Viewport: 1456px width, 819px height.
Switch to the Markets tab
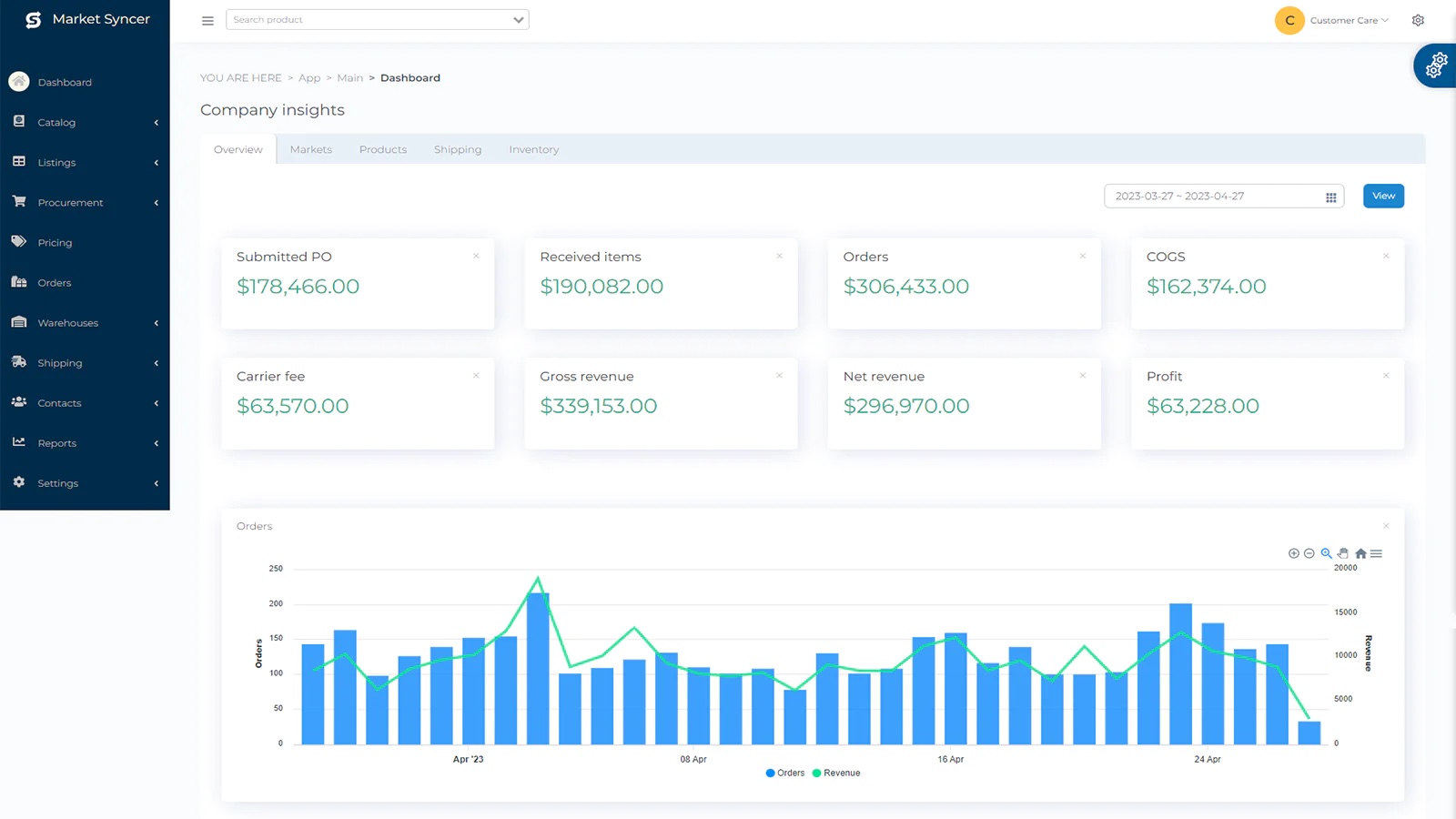(310, 150)
